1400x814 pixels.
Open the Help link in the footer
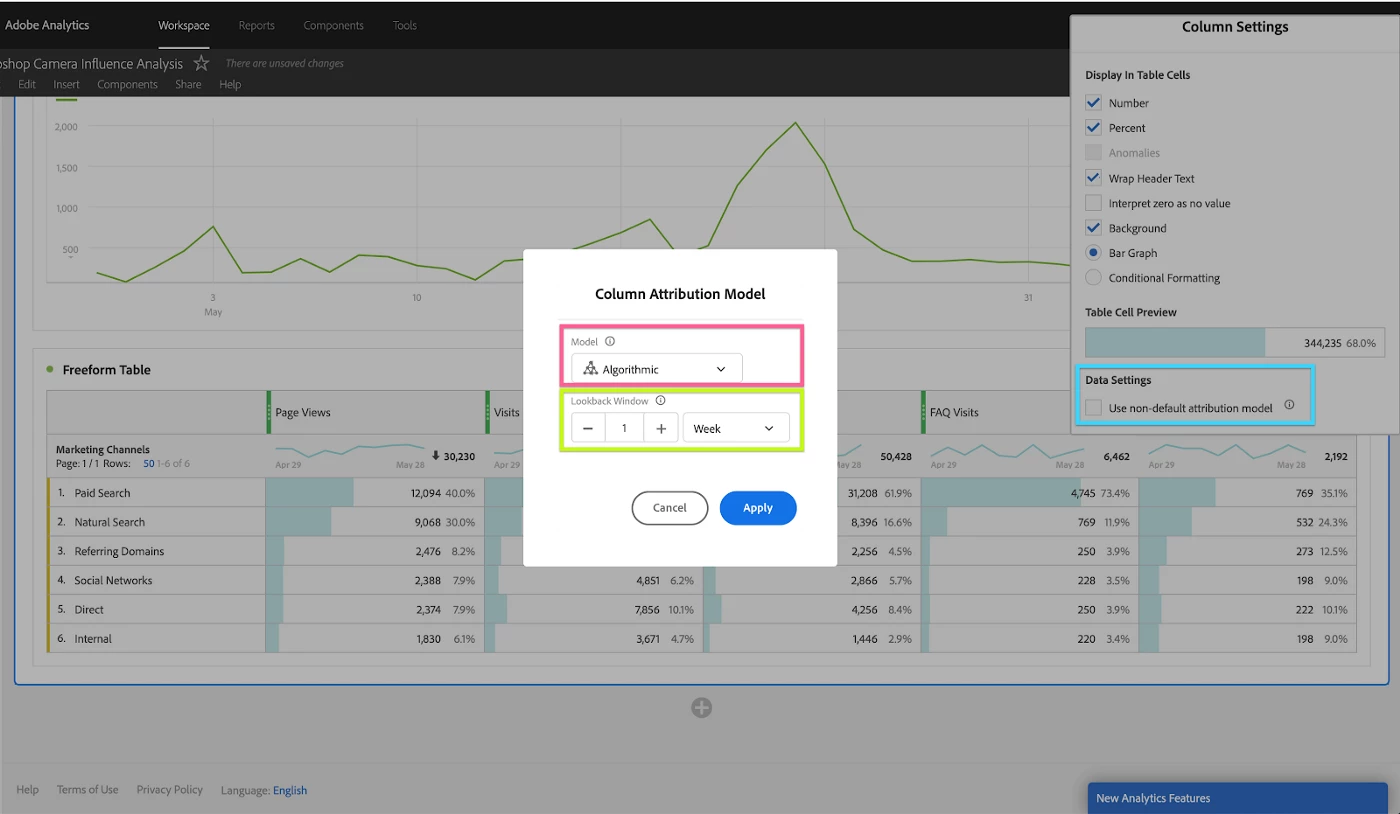[x=28, y=790]
